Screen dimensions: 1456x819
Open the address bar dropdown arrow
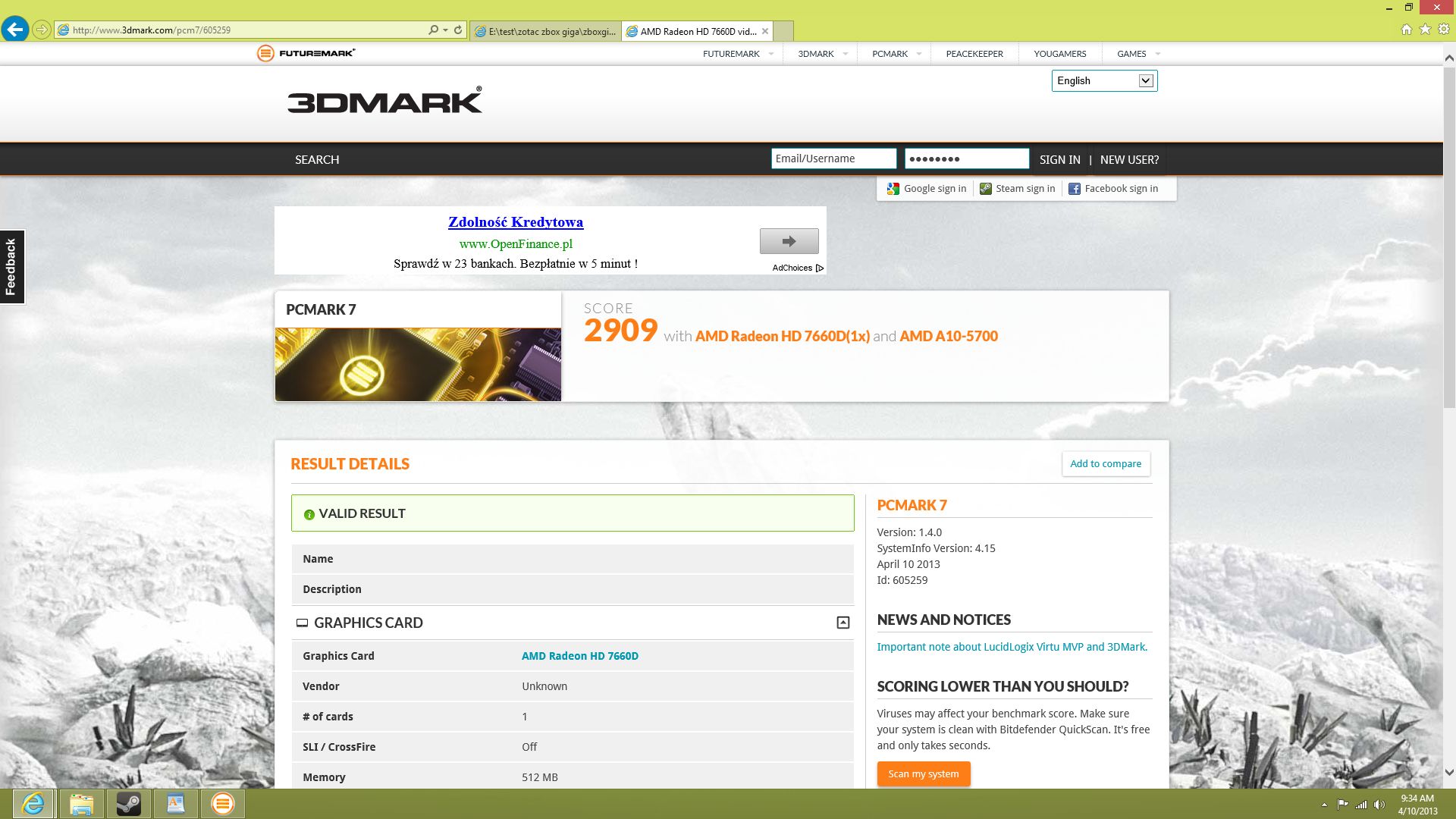coord(445,30)
